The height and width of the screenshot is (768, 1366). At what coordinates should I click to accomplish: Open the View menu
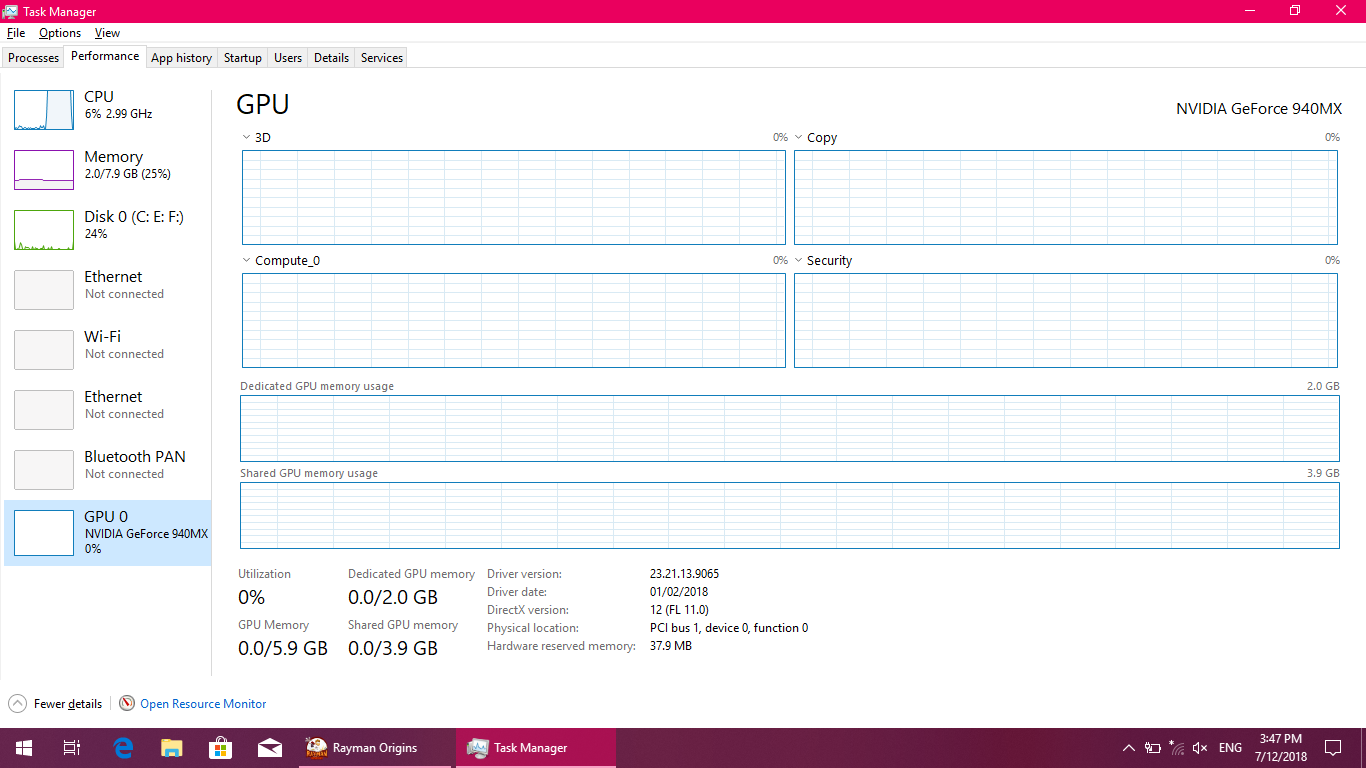click(108, 33)
